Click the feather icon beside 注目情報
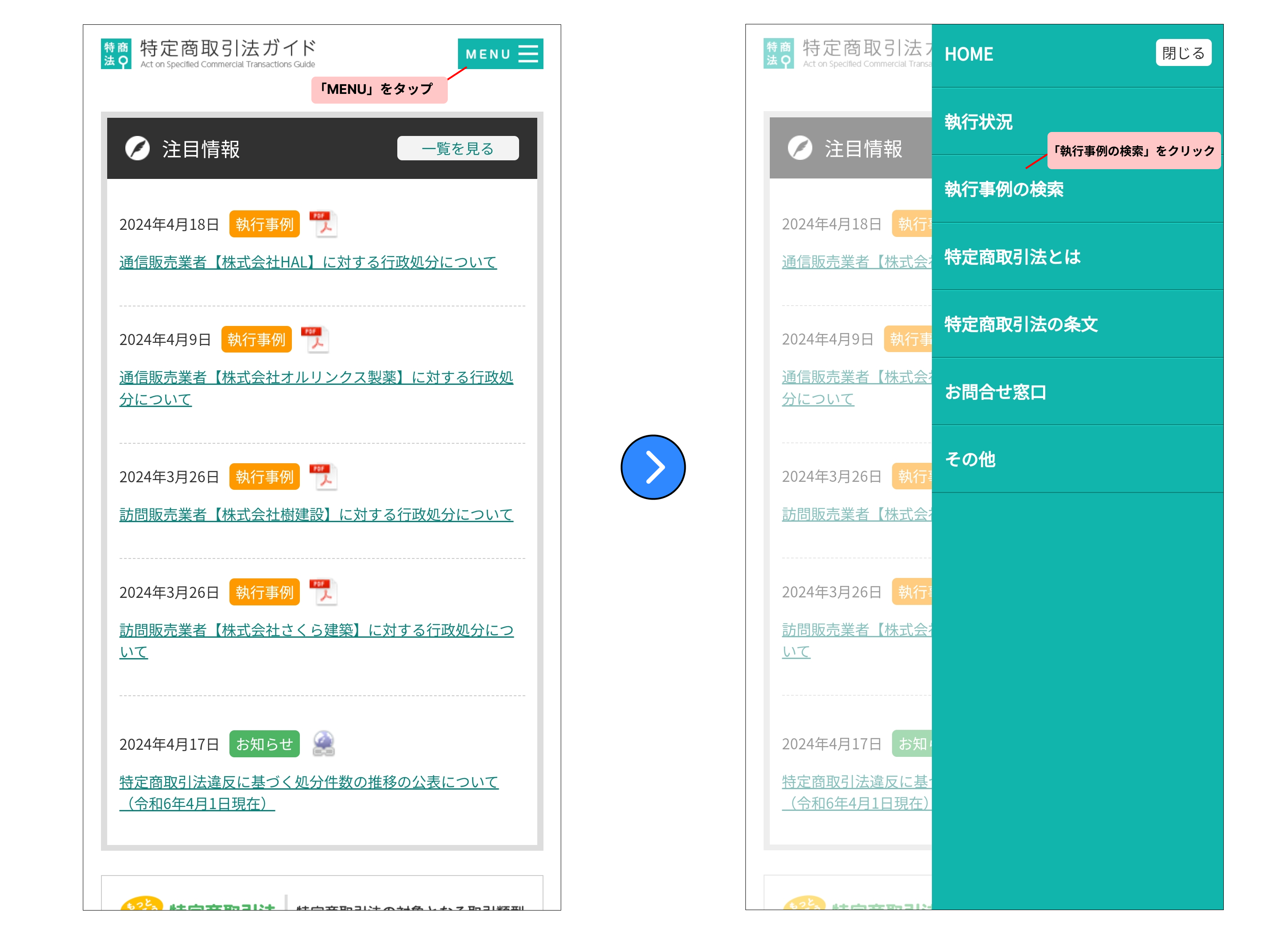The width and height of the screenshot is (1288, 934). (137, 149)
